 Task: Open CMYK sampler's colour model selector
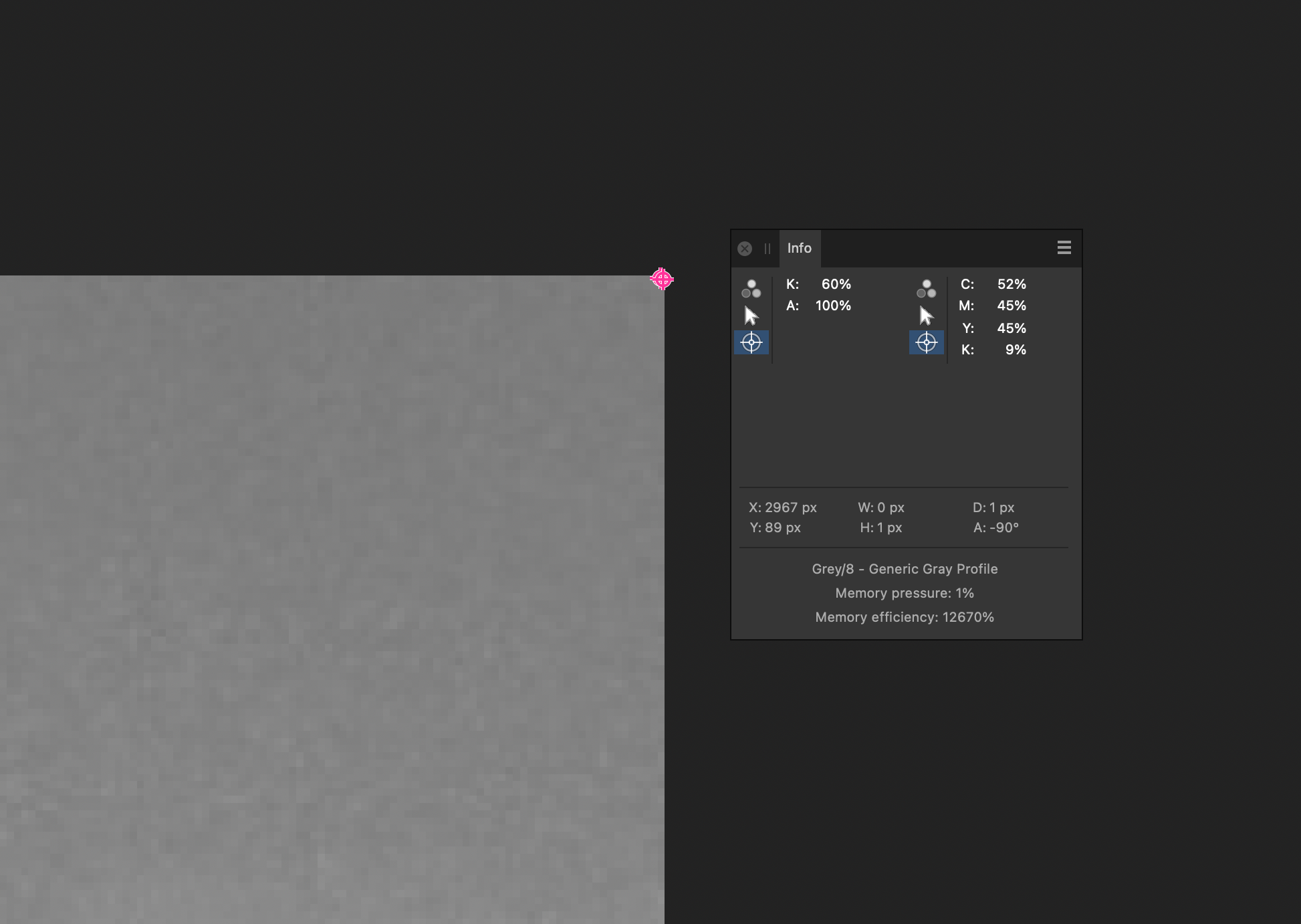(926, 289)
